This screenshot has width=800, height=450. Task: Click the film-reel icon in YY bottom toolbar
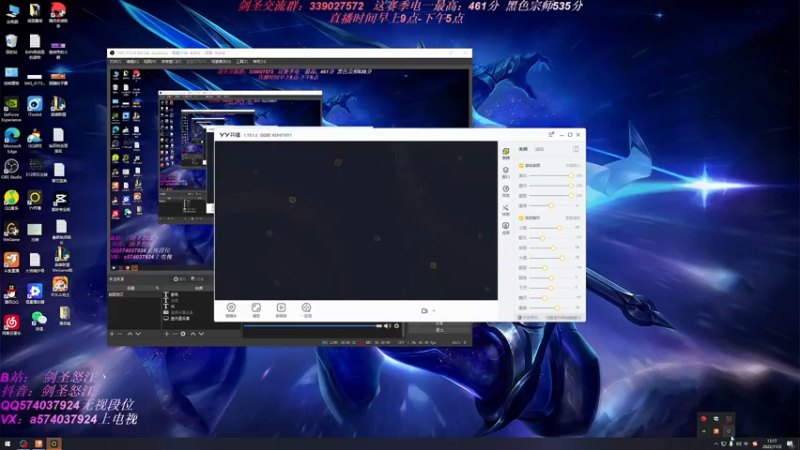click(x=306, y=310)
